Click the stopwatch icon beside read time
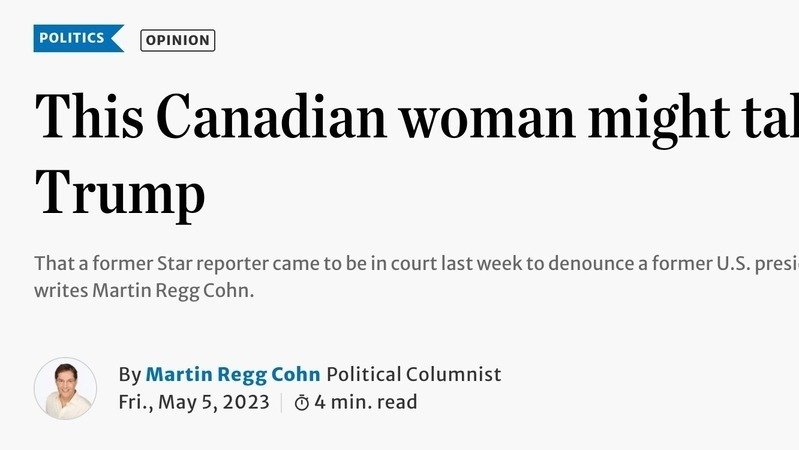 [x=302, y=403]
